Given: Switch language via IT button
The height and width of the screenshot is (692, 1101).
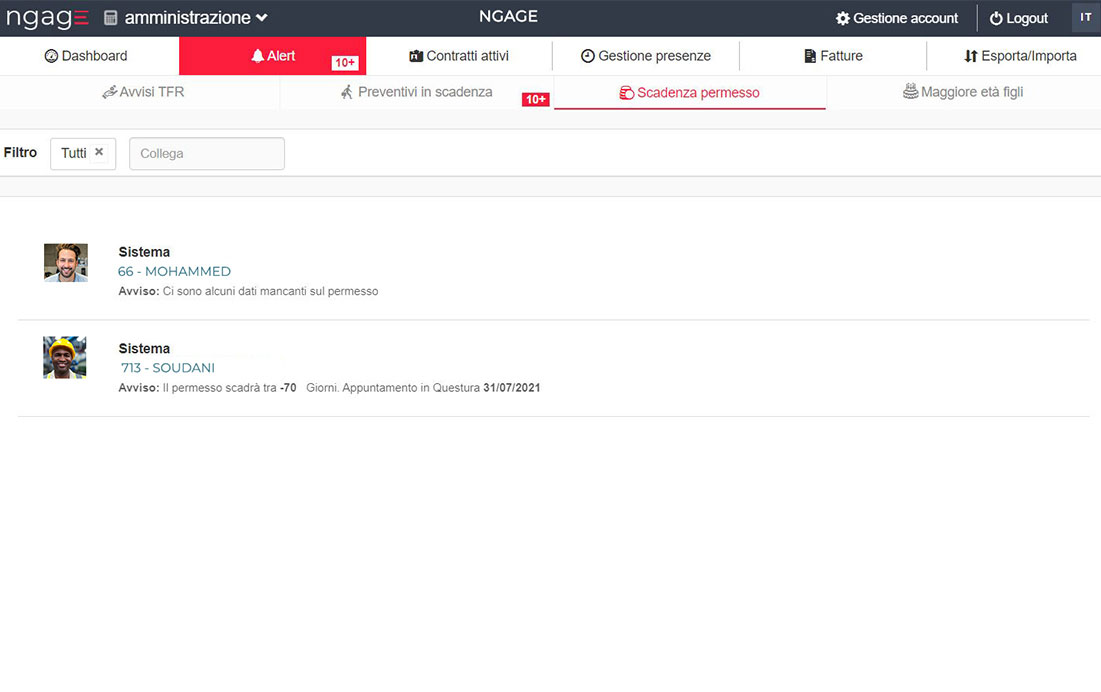Looking at the screenshot, I should pos(1085,17).
